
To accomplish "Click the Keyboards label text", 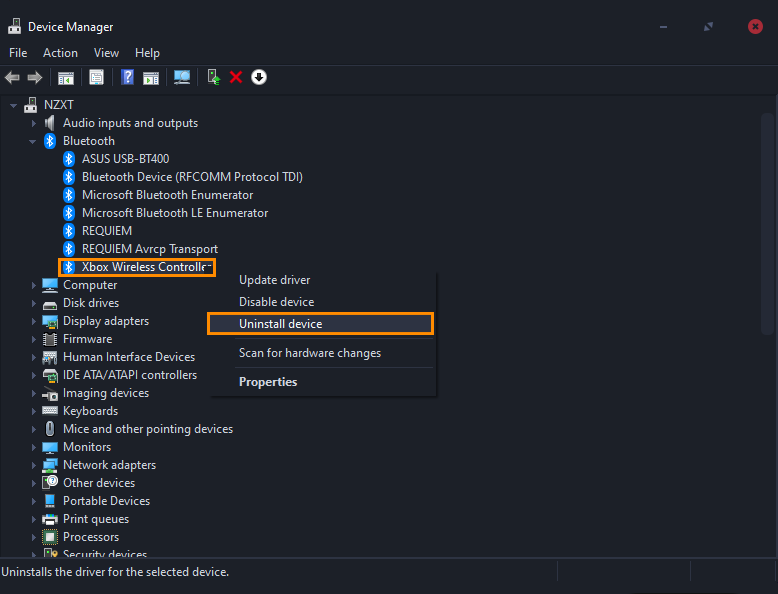I will 90,411.
